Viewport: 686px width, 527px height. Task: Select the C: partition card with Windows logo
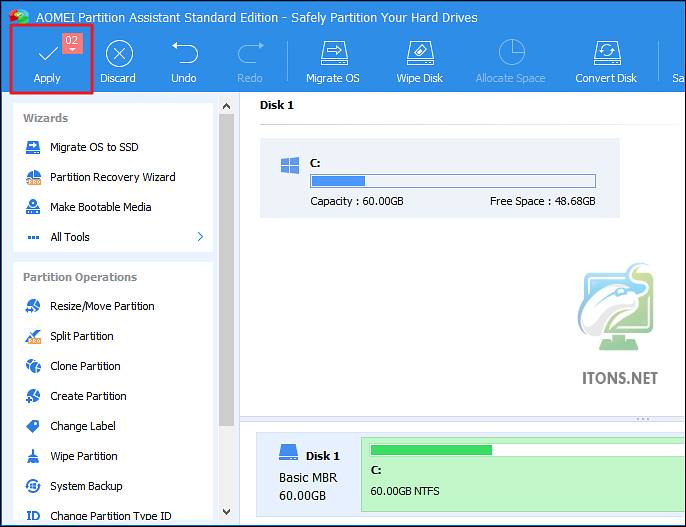pyautogui.click(x=440, y=178)
